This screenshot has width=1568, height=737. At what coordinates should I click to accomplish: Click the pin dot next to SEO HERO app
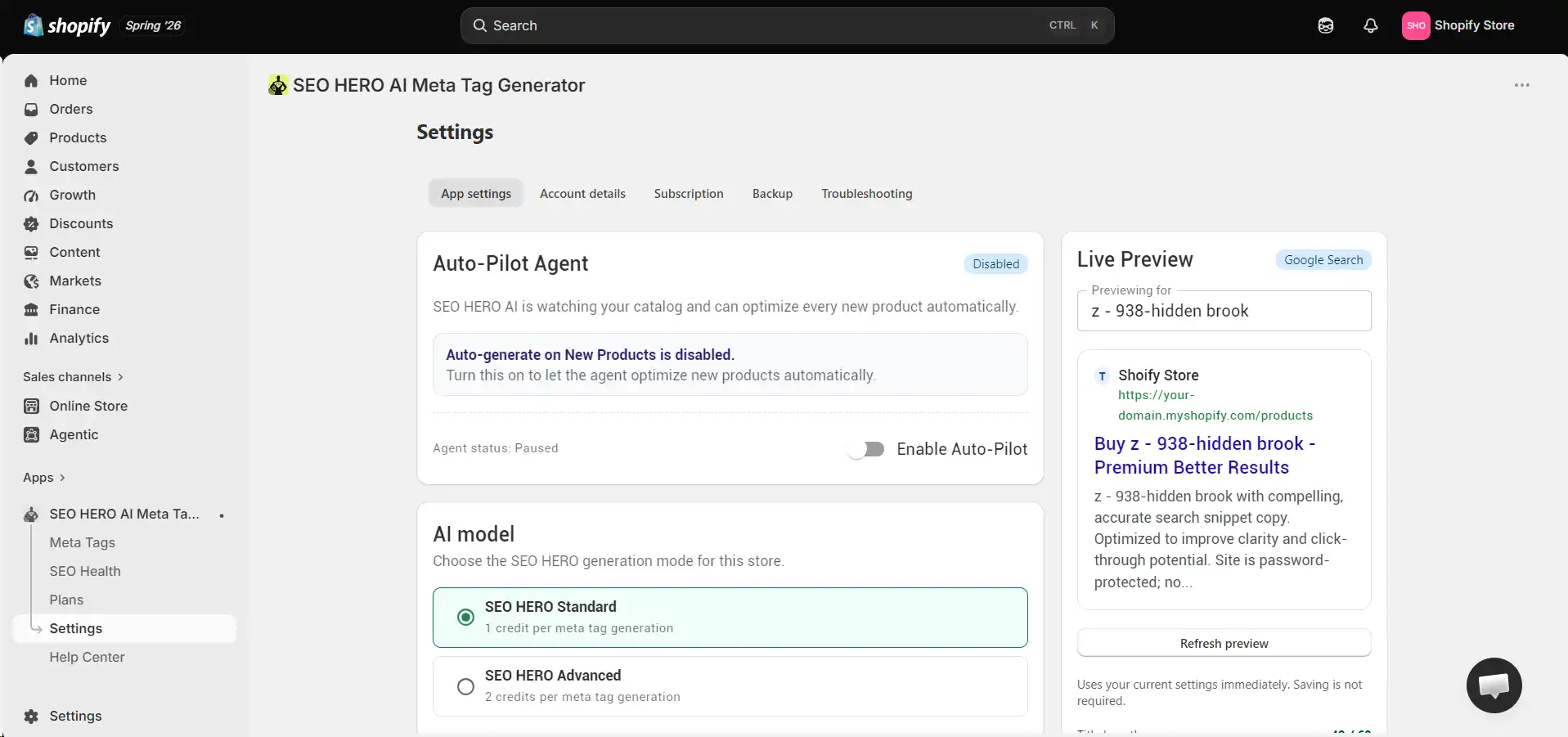point(222,515)
